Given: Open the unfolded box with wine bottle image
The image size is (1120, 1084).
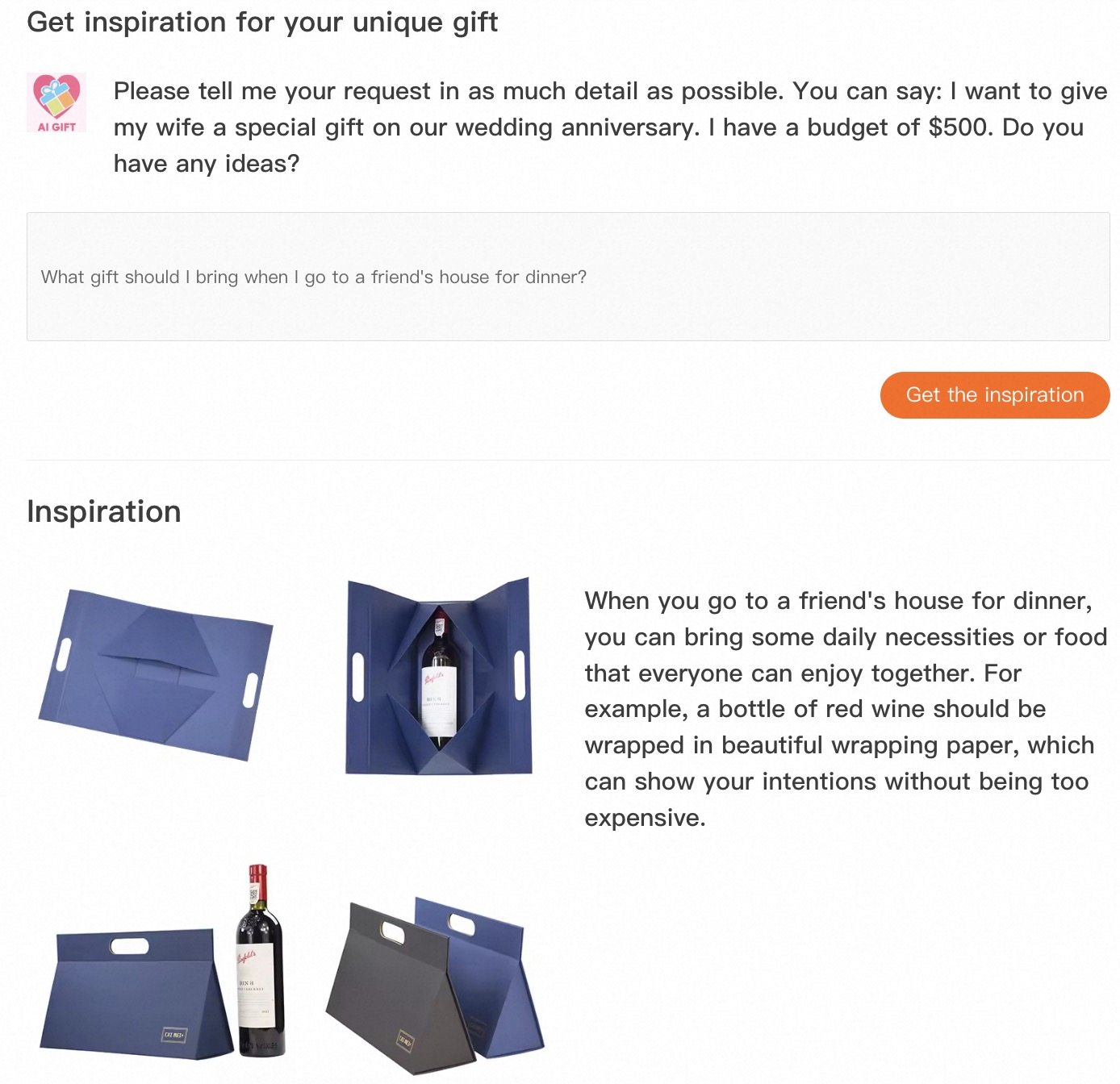Looking at the screenshot, I should [x=438, y=676].
